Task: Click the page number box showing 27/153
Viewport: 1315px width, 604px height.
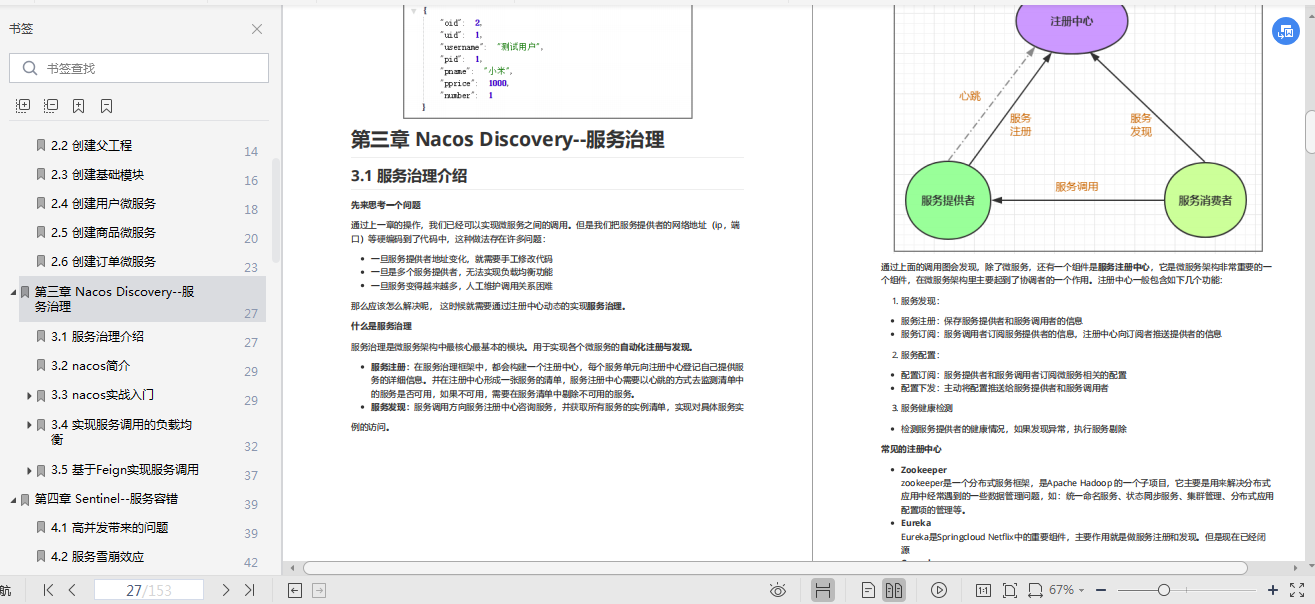Action: (149, 590)
